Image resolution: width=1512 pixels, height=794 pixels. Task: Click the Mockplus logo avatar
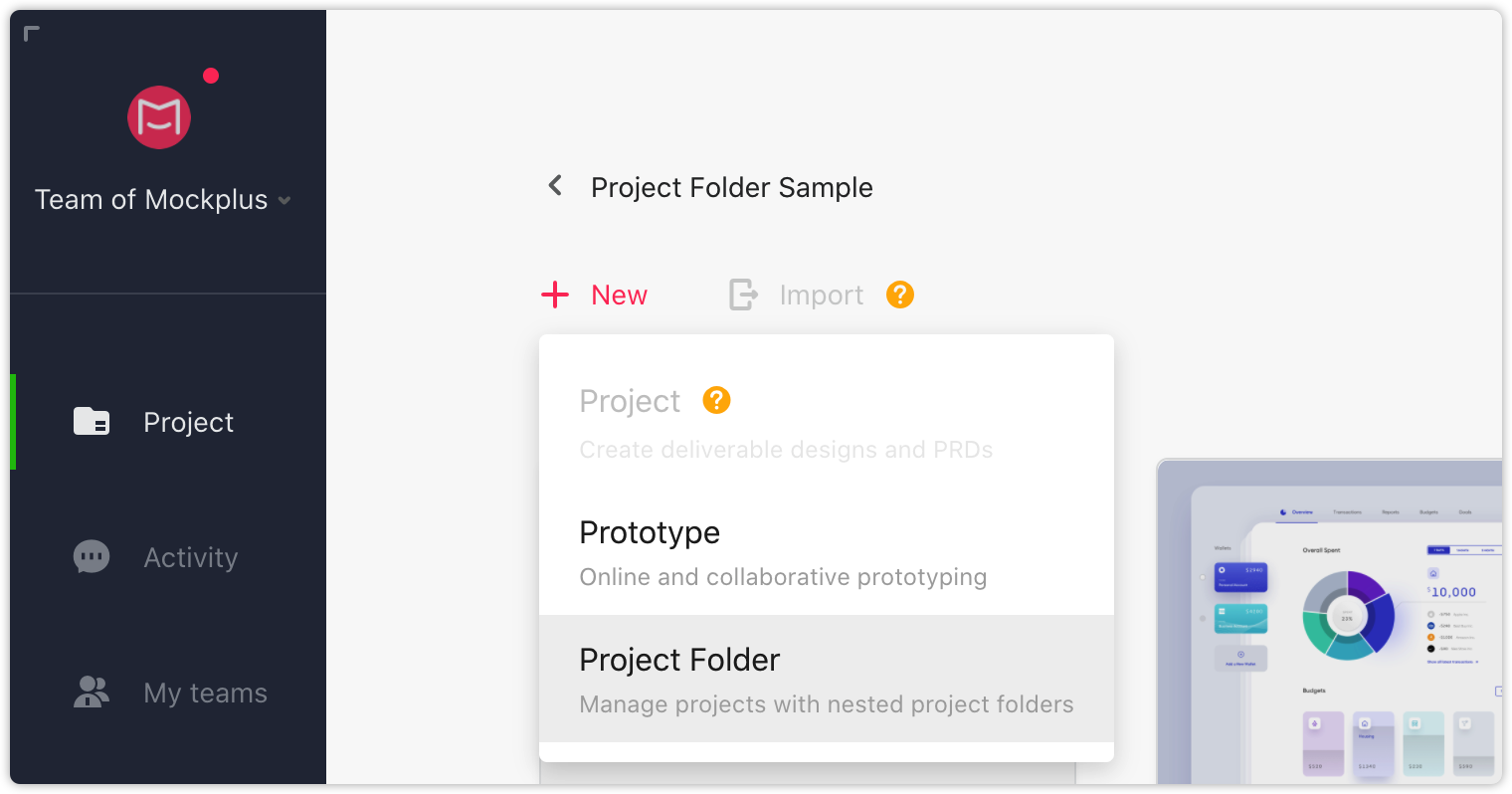pos(159,117)
